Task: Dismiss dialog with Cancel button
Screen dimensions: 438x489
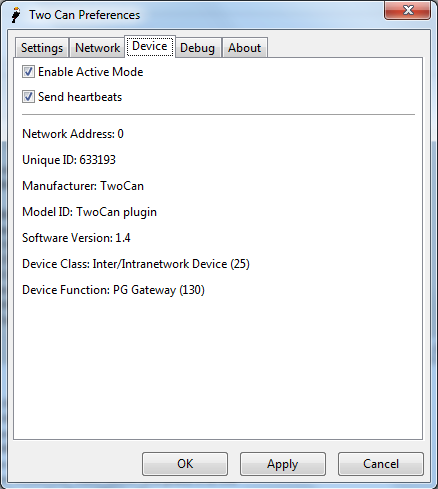Action: [381, 464]
